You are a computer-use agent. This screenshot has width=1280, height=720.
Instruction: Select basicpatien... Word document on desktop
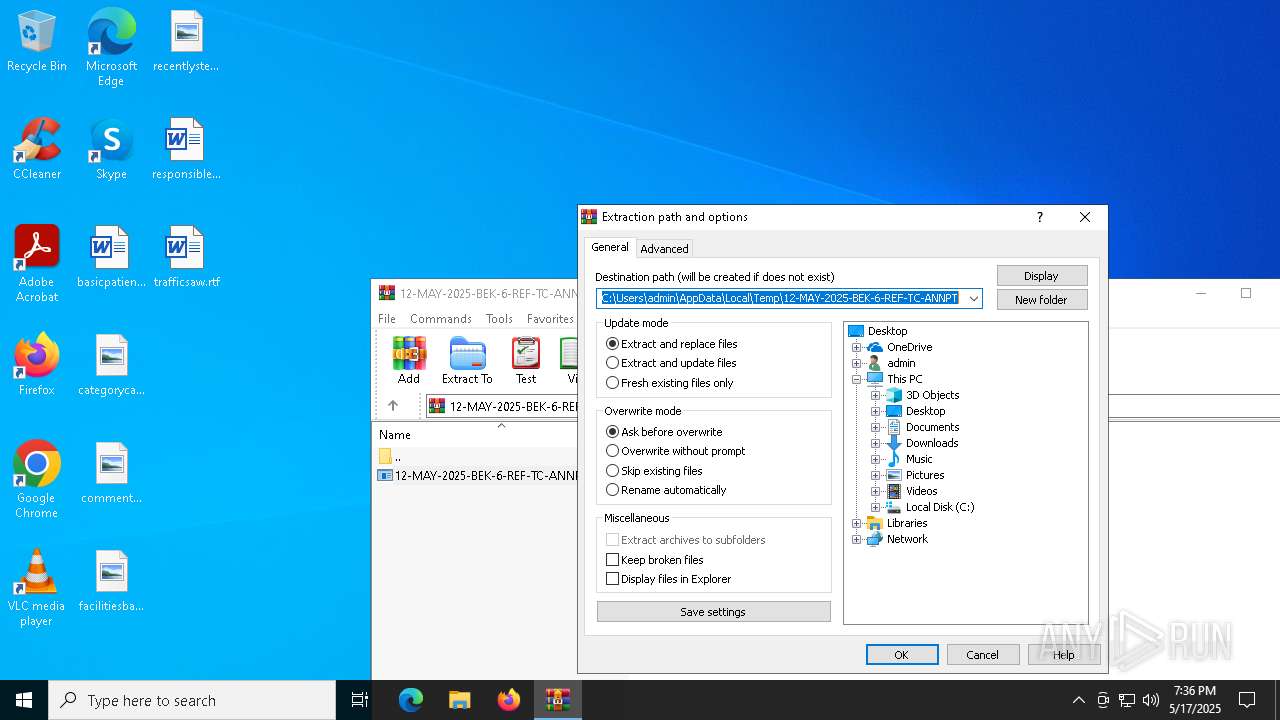click(111, 258)
